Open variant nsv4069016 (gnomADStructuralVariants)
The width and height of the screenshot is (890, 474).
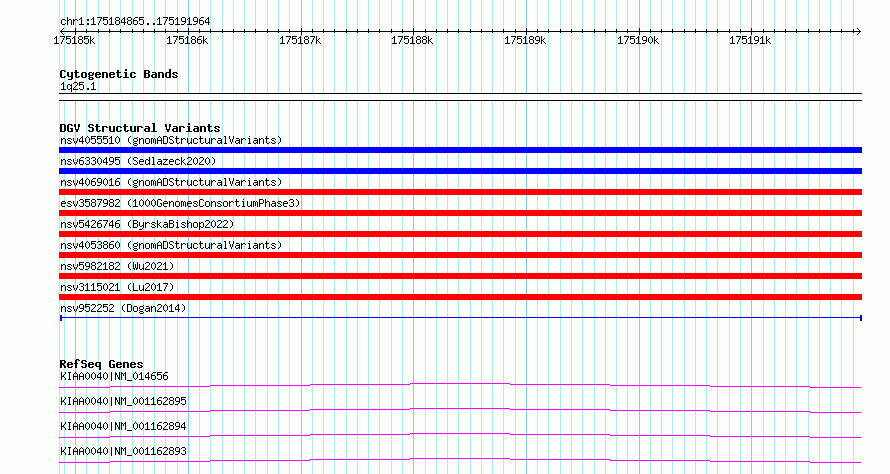point(171,182)
